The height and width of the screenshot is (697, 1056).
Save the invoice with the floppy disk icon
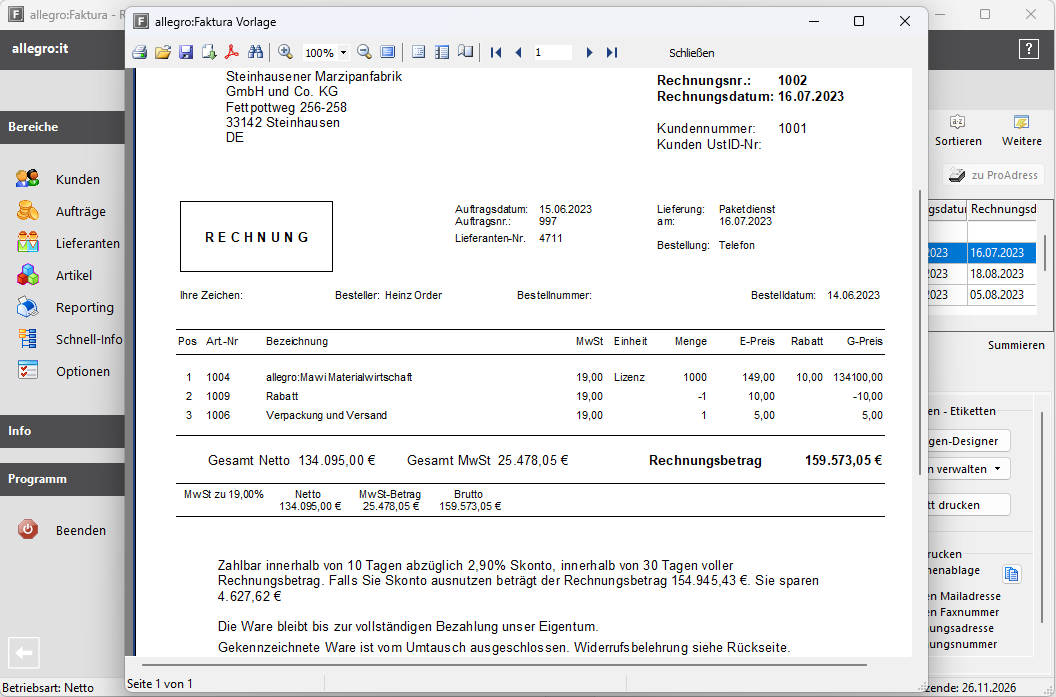coord(186,52)
